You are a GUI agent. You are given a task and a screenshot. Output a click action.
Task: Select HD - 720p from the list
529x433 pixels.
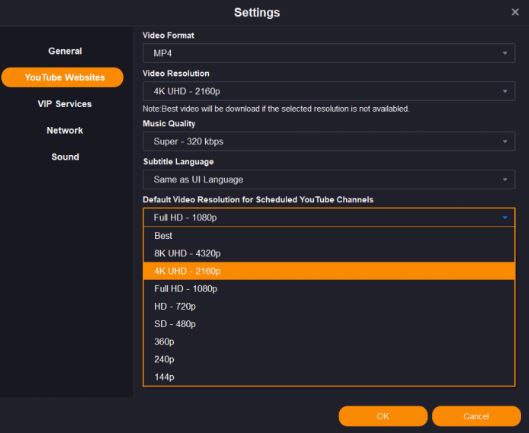(329, 306)
